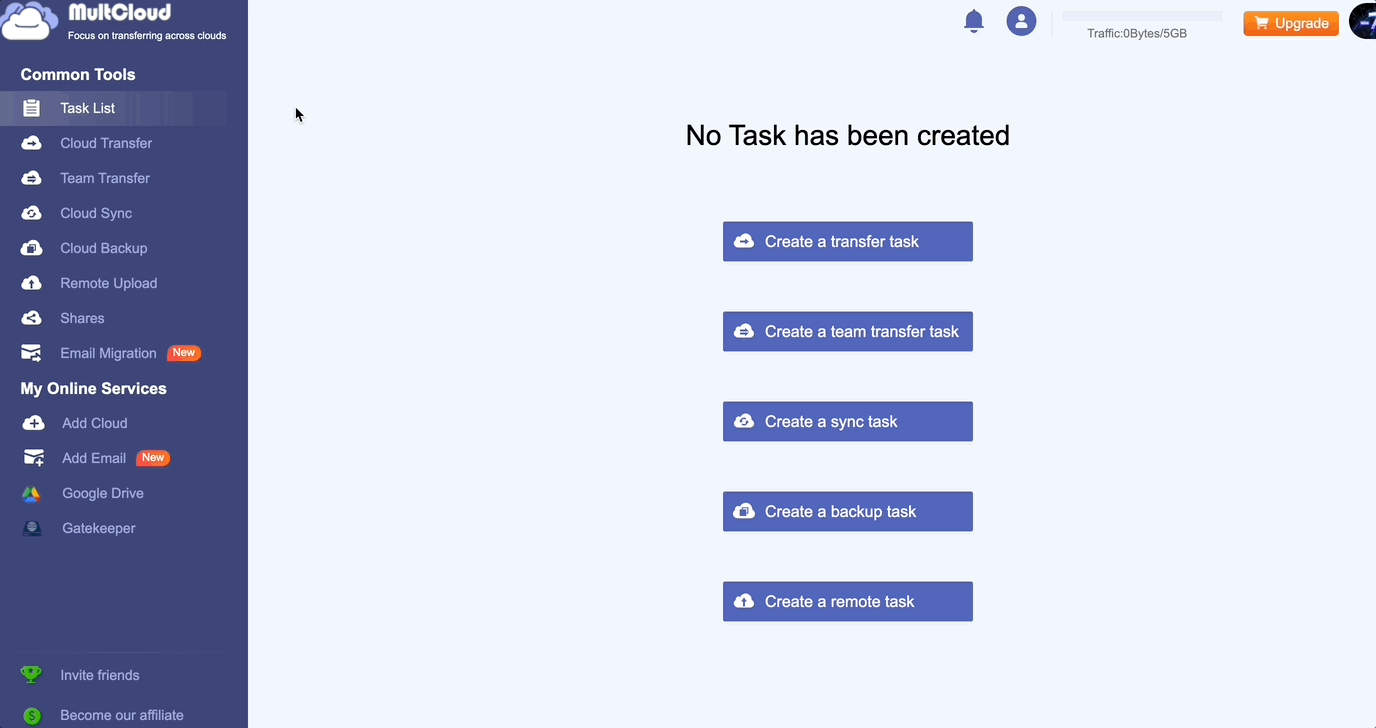Image resolution: width=1376 pixels, height=728 pixels.
Task: Click the notification bell icon
Action: (974, 21)
